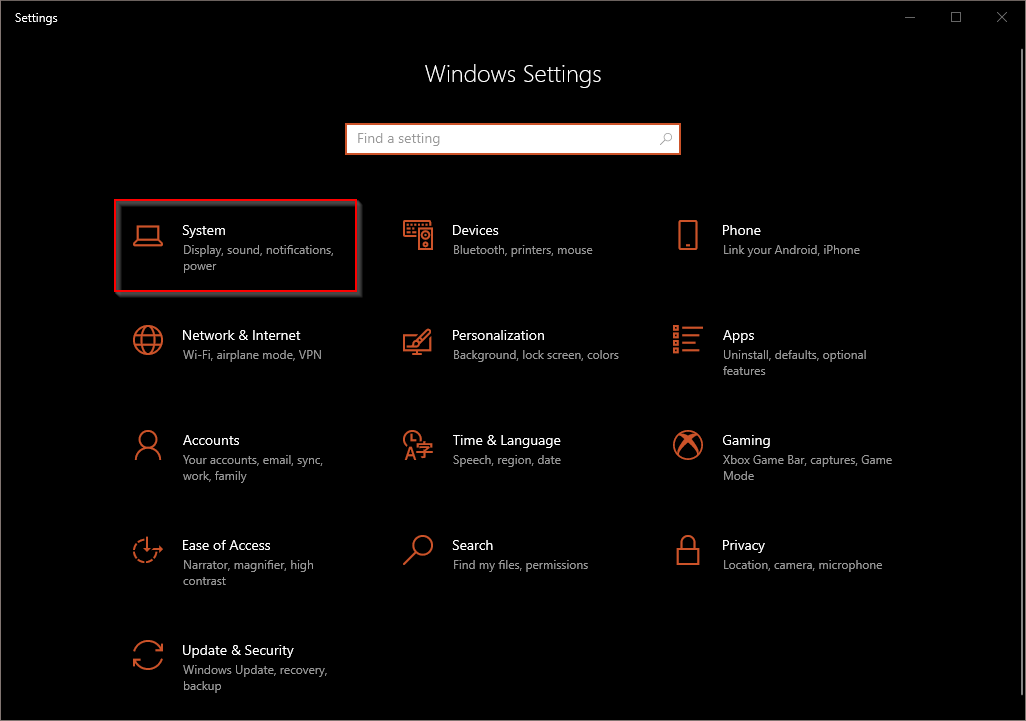Click the Phone icon
Image resolution: width=1026 pixels, height=721 pixels.
tap(687, 235)
